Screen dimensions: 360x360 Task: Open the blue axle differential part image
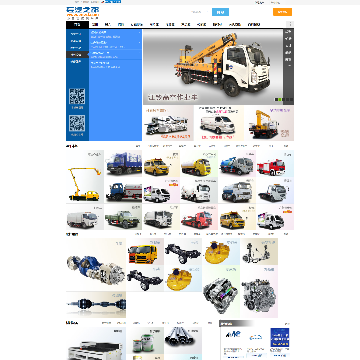[x=96, y=265]
